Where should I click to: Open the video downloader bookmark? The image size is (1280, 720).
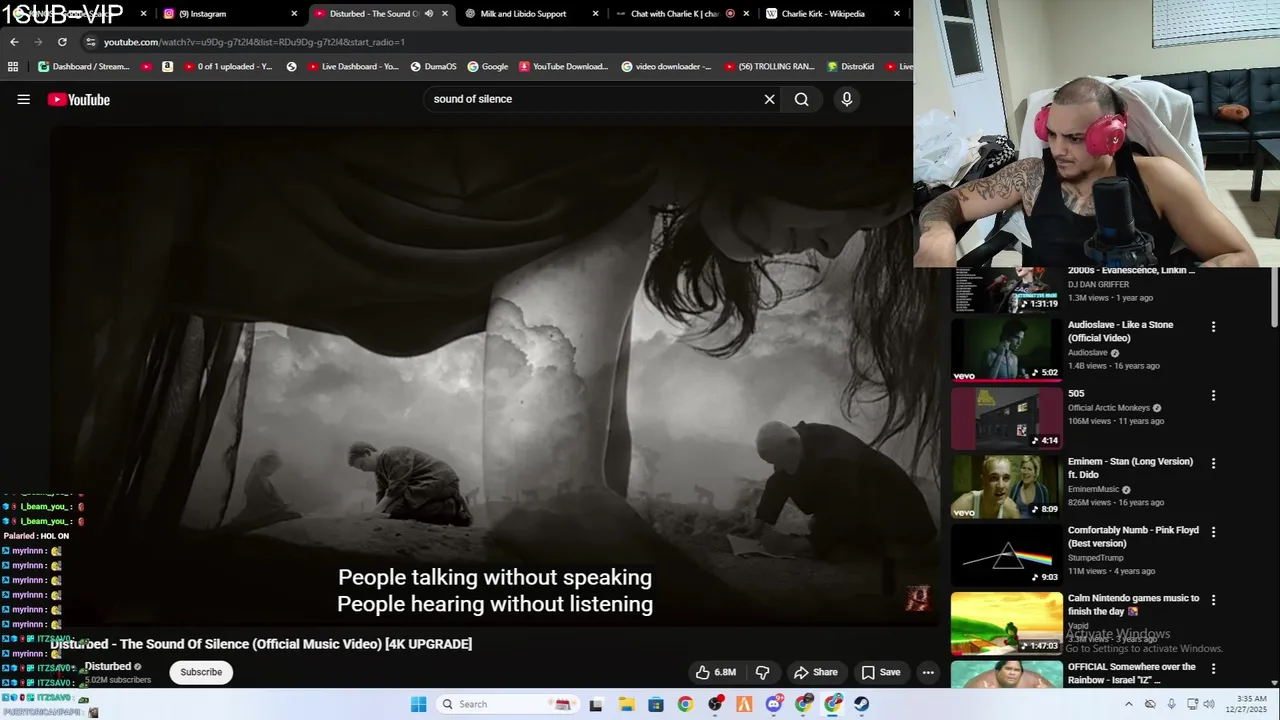pyautogui.click(x=666, y=67)
